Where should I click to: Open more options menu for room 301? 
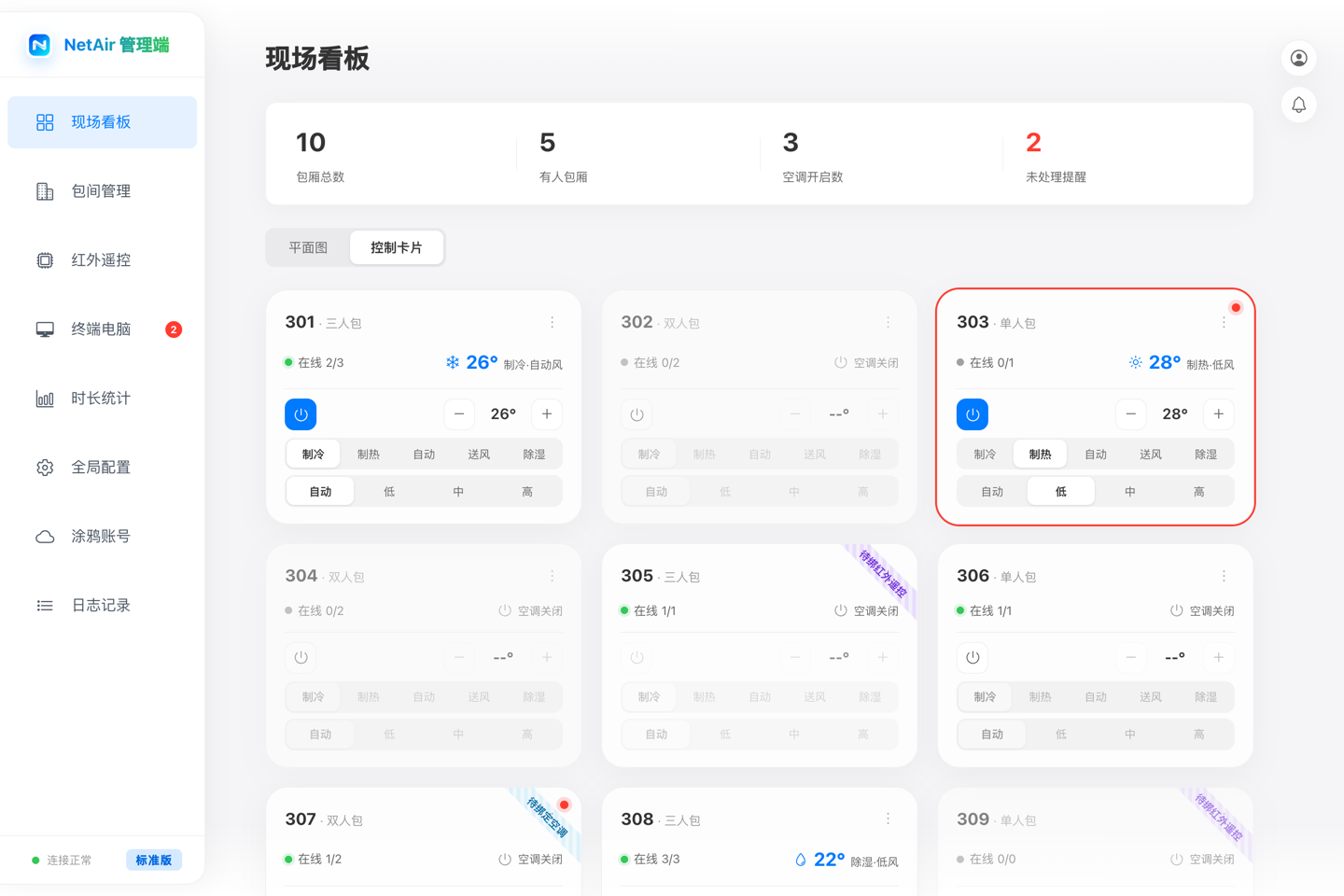552,322
